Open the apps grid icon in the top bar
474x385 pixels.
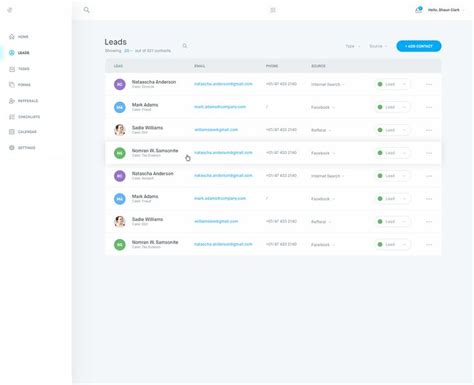pos(273,10)
